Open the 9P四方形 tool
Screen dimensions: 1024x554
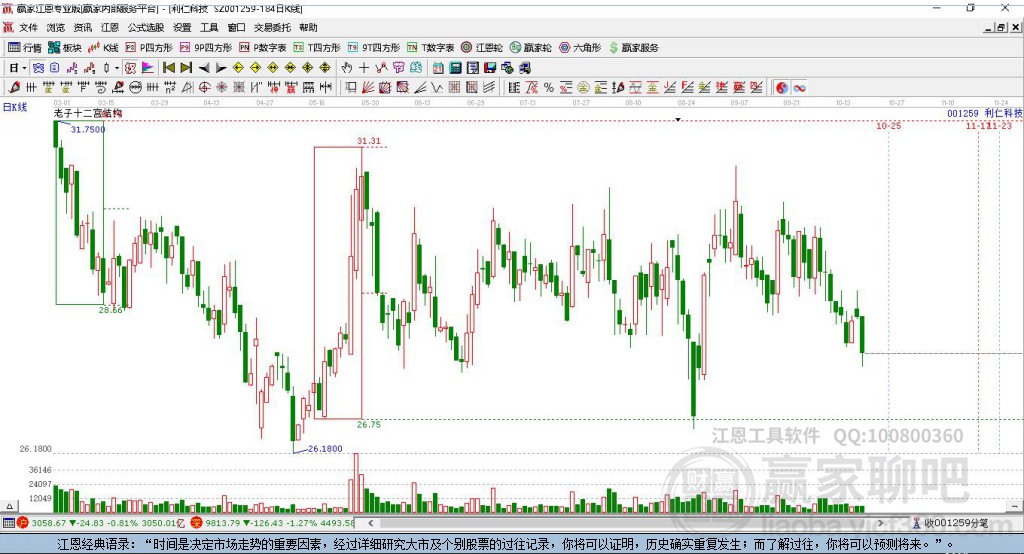(206, 48)
